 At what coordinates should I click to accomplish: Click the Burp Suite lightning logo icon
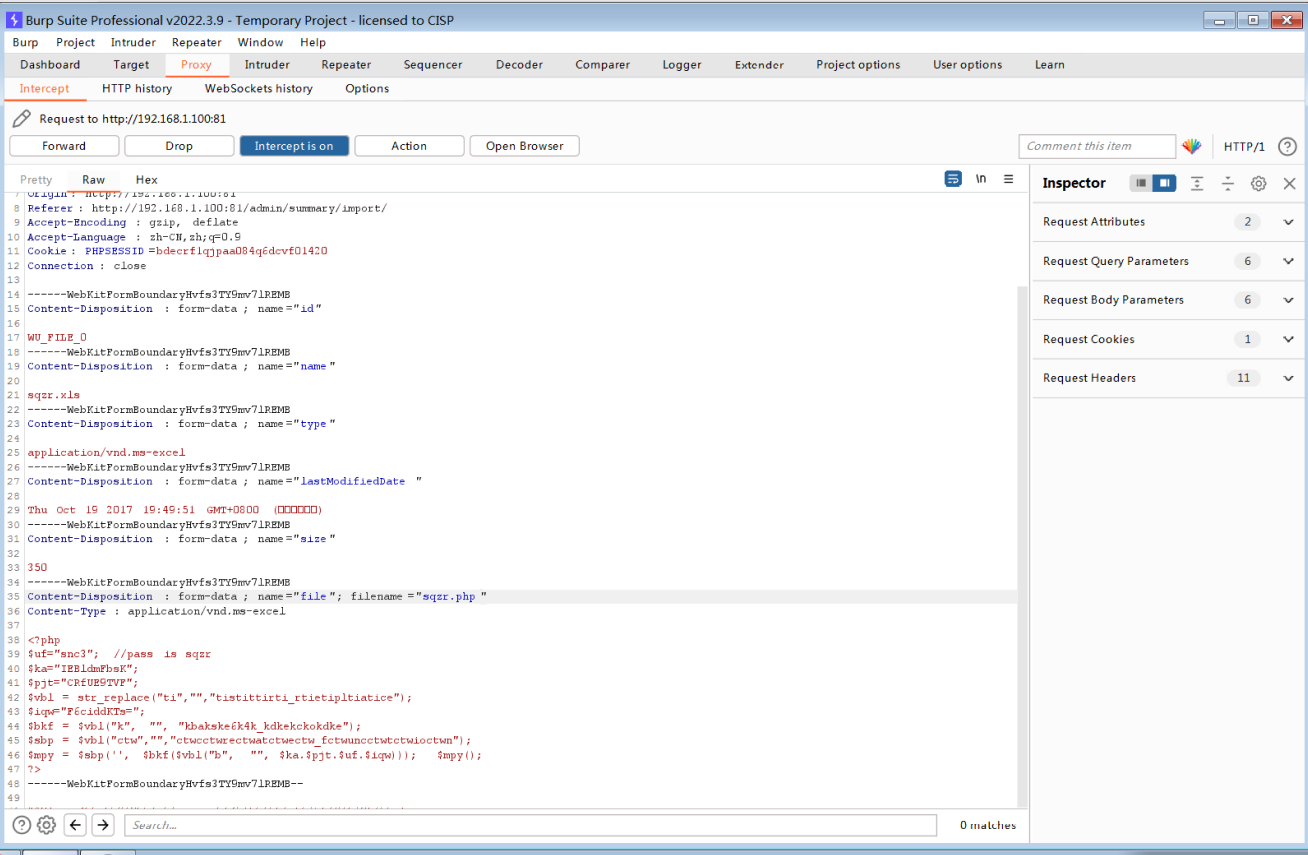click(14, 20)
